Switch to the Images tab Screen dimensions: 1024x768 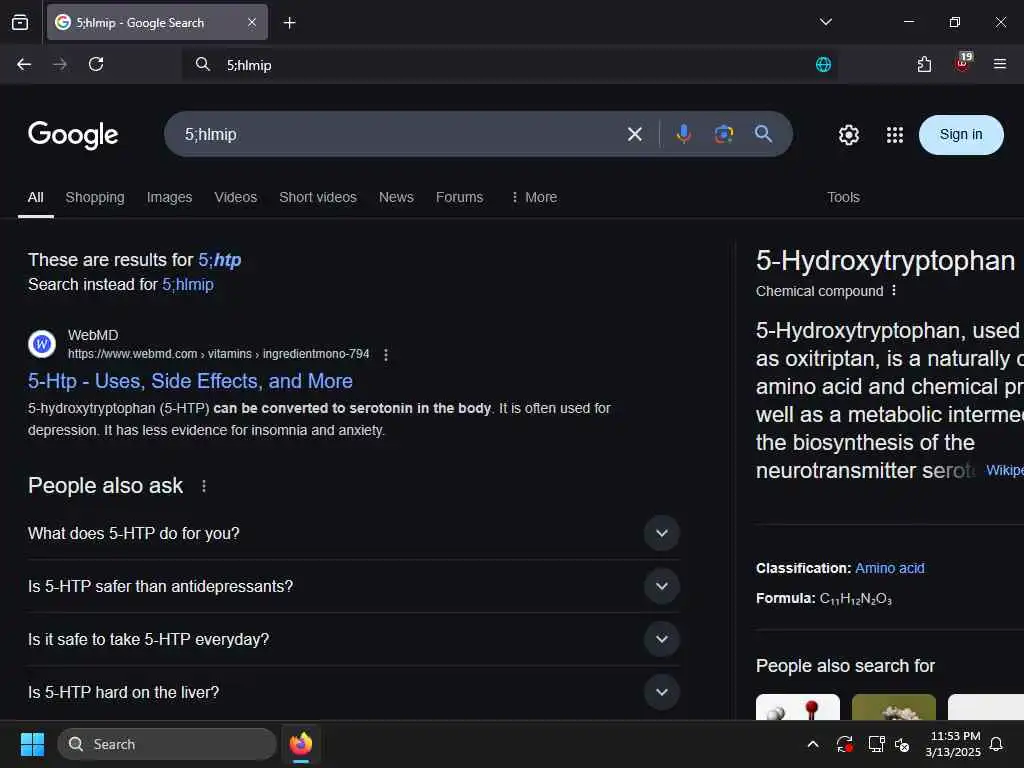pos(169,197)
